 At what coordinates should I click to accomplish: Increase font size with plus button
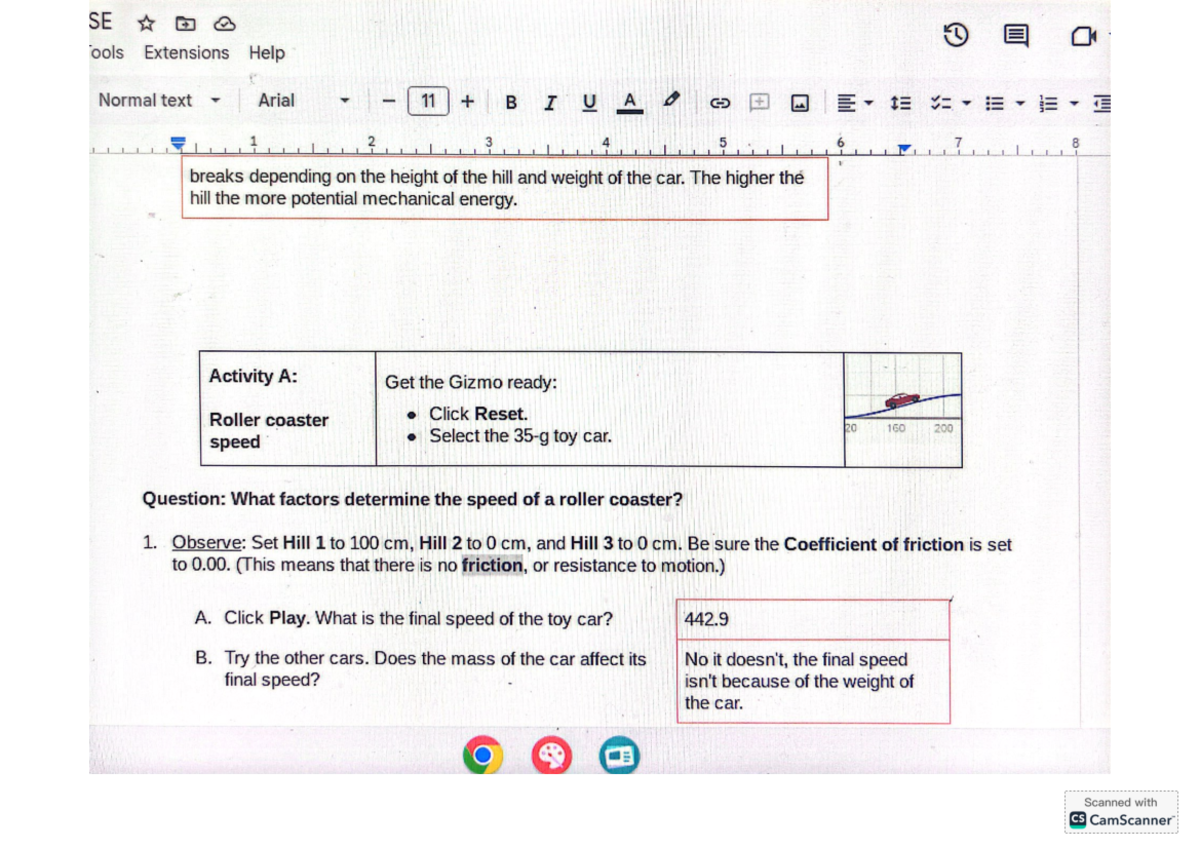pyautogui.click(x=468, y=101)
